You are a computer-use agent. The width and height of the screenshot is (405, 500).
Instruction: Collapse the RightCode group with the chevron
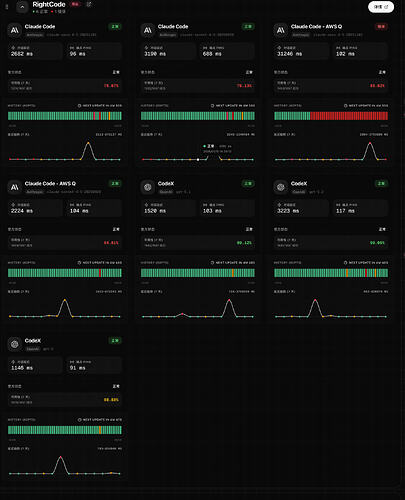[x=22, y=7]
